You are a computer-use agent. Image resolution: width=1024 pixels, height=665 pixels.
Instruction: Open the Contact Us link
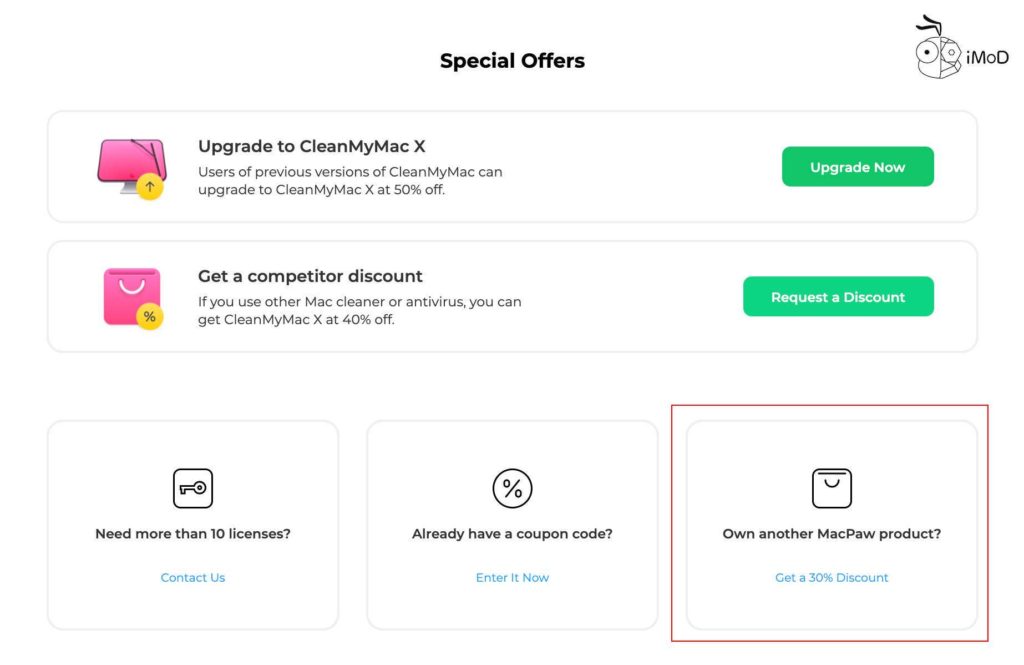pos(193,577)
